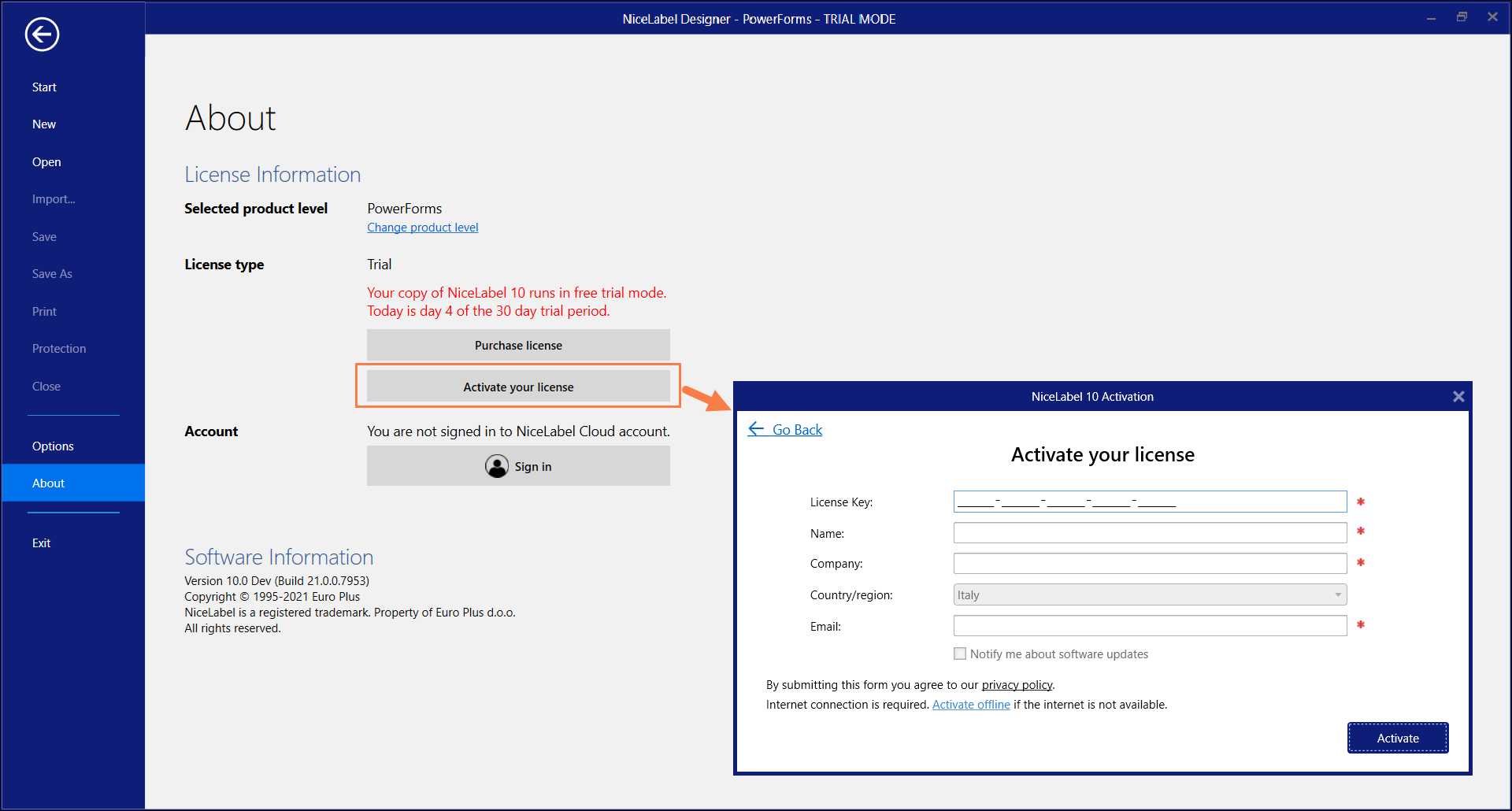Close the NiceLabel 10 Activation dialog
The height and width of the screenshot is (811, 1512).
coord(1458,397)
